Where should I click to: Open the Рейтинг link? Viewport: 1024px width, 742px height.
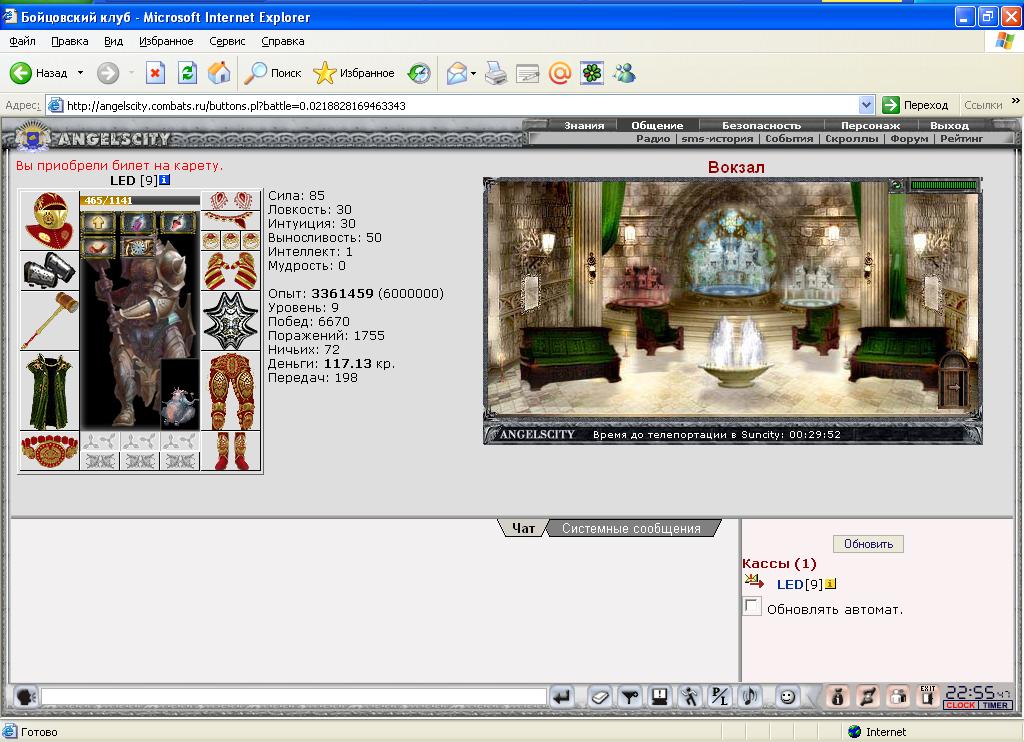pyautogui.click(x=961, y=138)
